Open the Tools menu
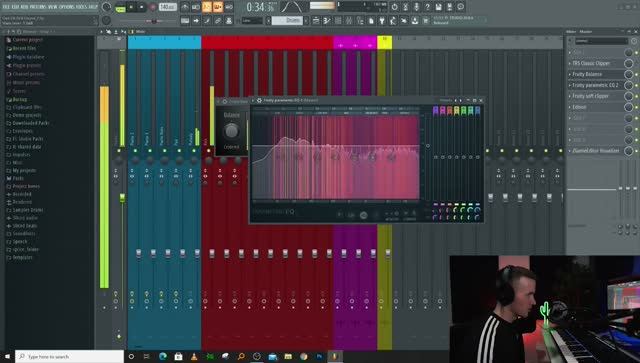Image resolution: width=640 pixels, height=363 pixels. click(x=82, y=7)
